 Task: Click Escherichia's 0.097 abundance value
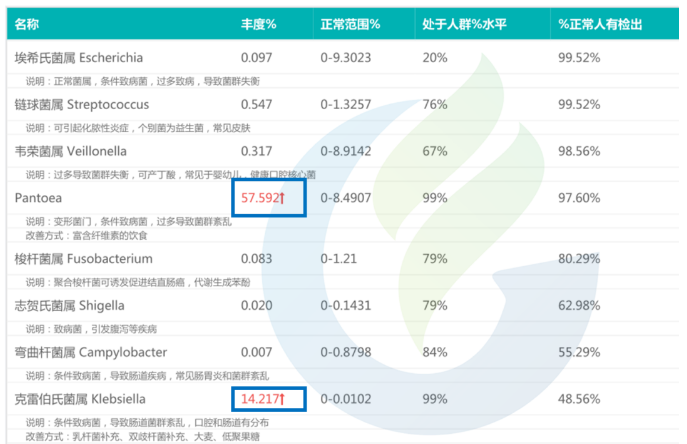coord(256,57)
